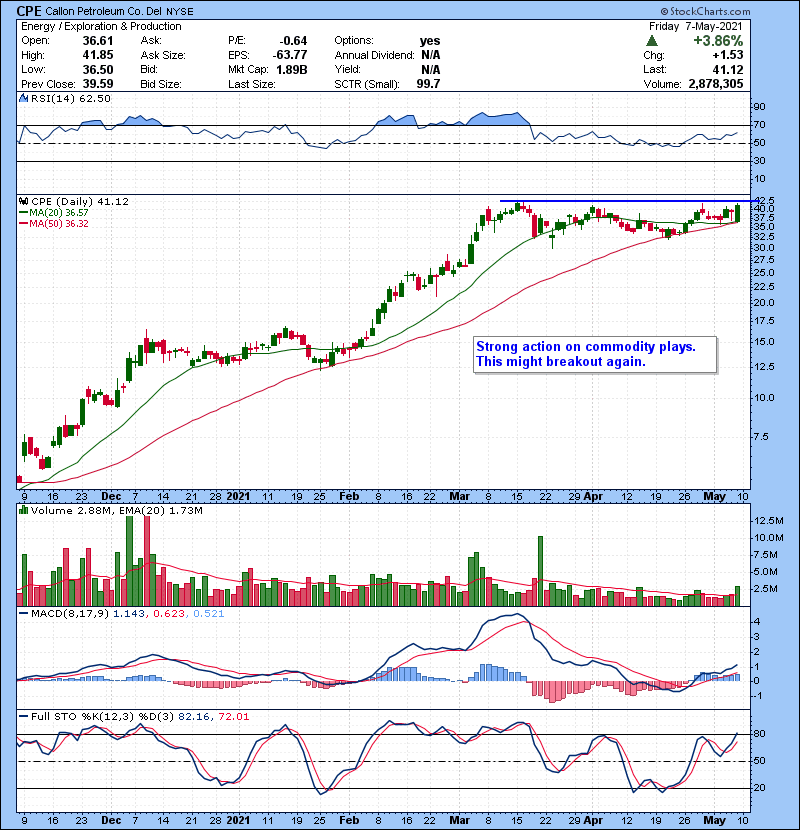800x830 pixels.
Task: Click the May label on the date axis
Action: pos(714,495)
